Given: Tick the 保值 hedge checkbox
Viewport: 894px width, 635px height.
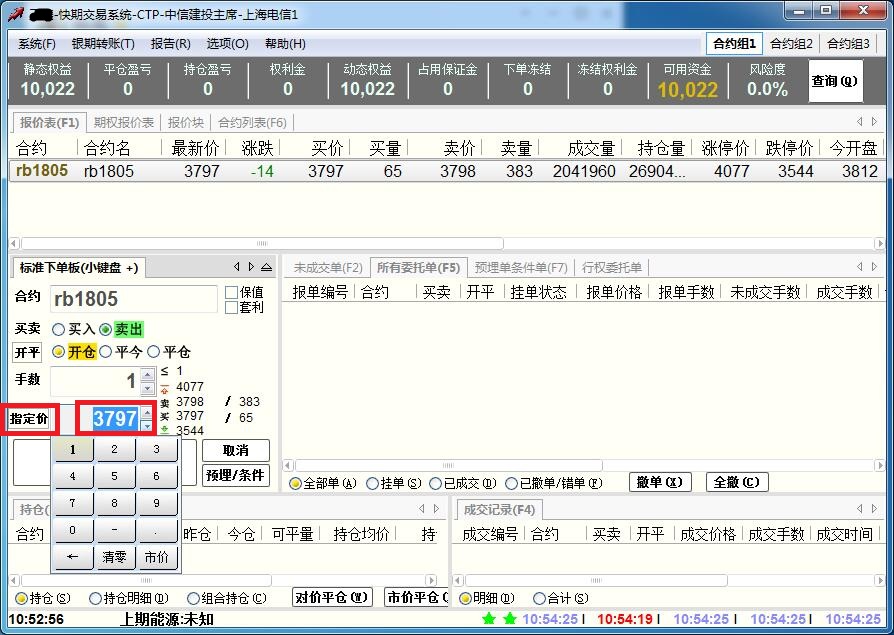Looking at the screenshot, I should pos(231,292).
